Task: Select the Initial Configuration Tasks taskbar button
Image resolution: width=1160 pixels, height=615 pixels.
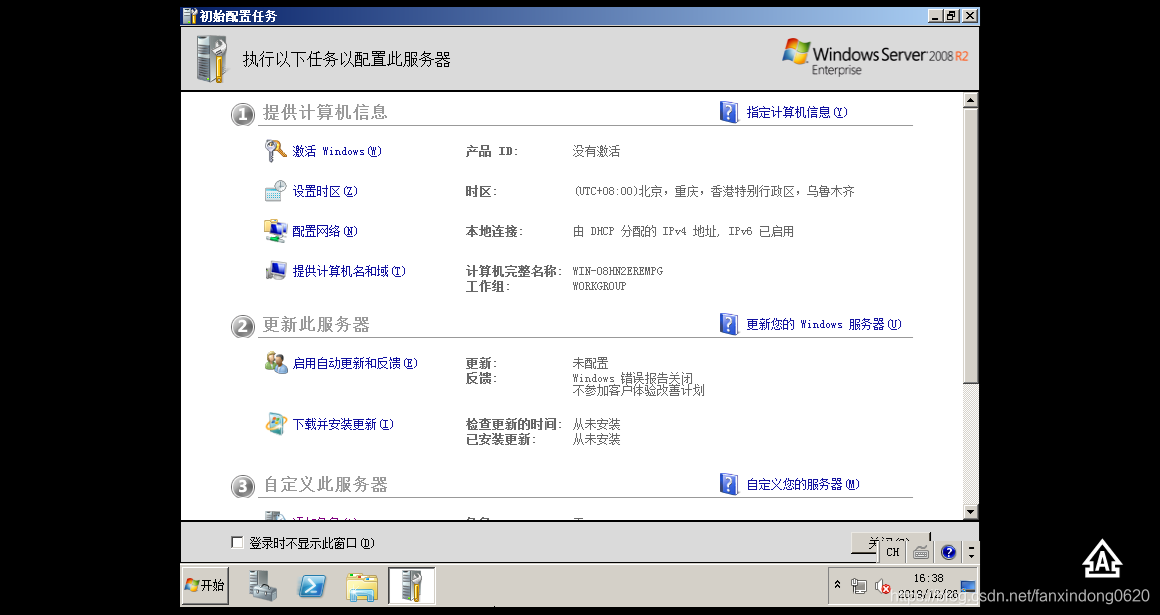Action: point(411,586)
